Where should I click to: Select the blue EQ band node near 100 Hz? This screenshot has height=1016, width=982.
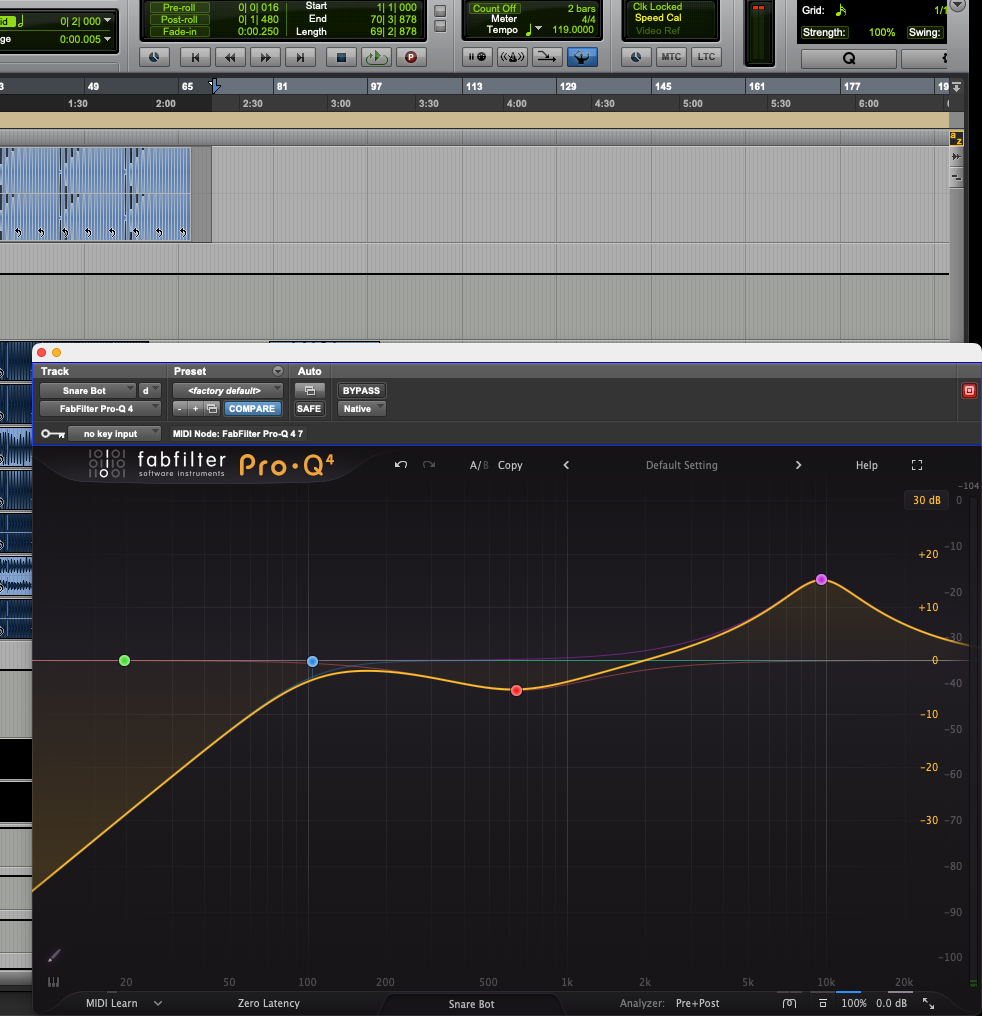tap(312, 662)
